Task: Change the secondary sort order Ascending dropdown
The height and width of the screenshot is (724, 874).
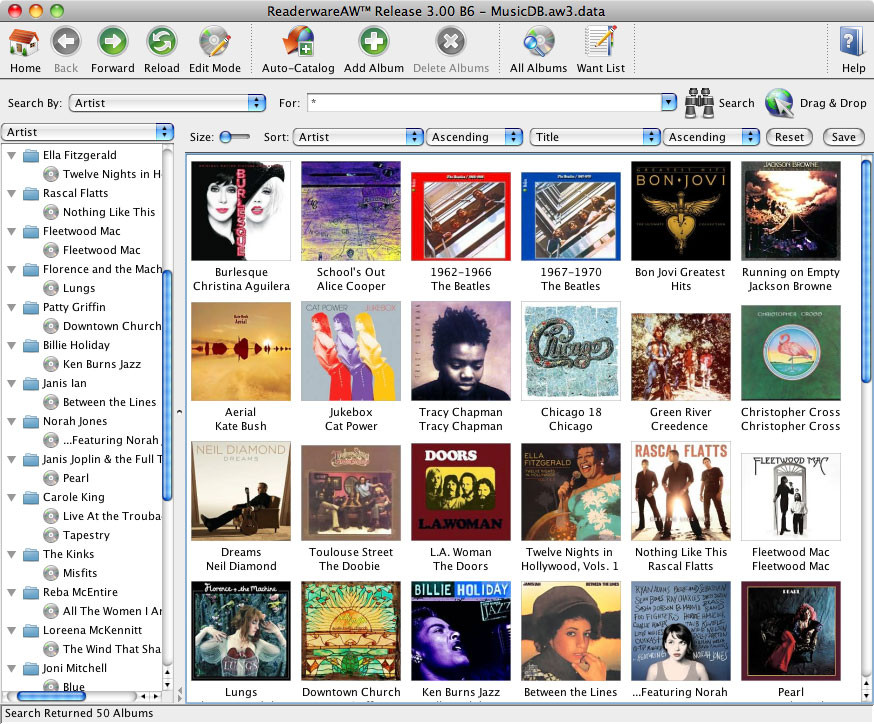Action: pyautogui.click(x=711, y=137)
